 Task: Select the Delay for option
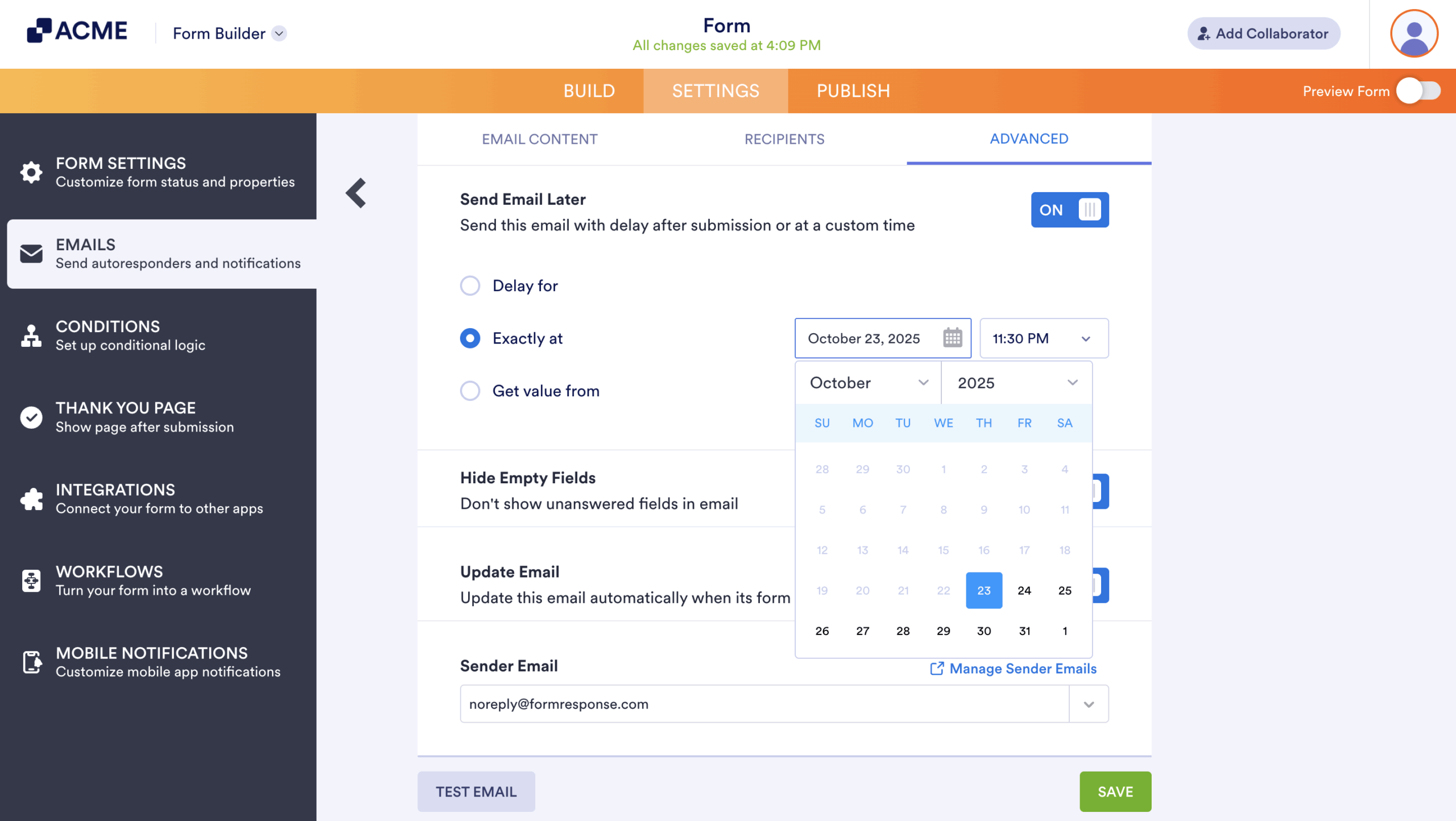pyautogui.click(x=470, y=285)
